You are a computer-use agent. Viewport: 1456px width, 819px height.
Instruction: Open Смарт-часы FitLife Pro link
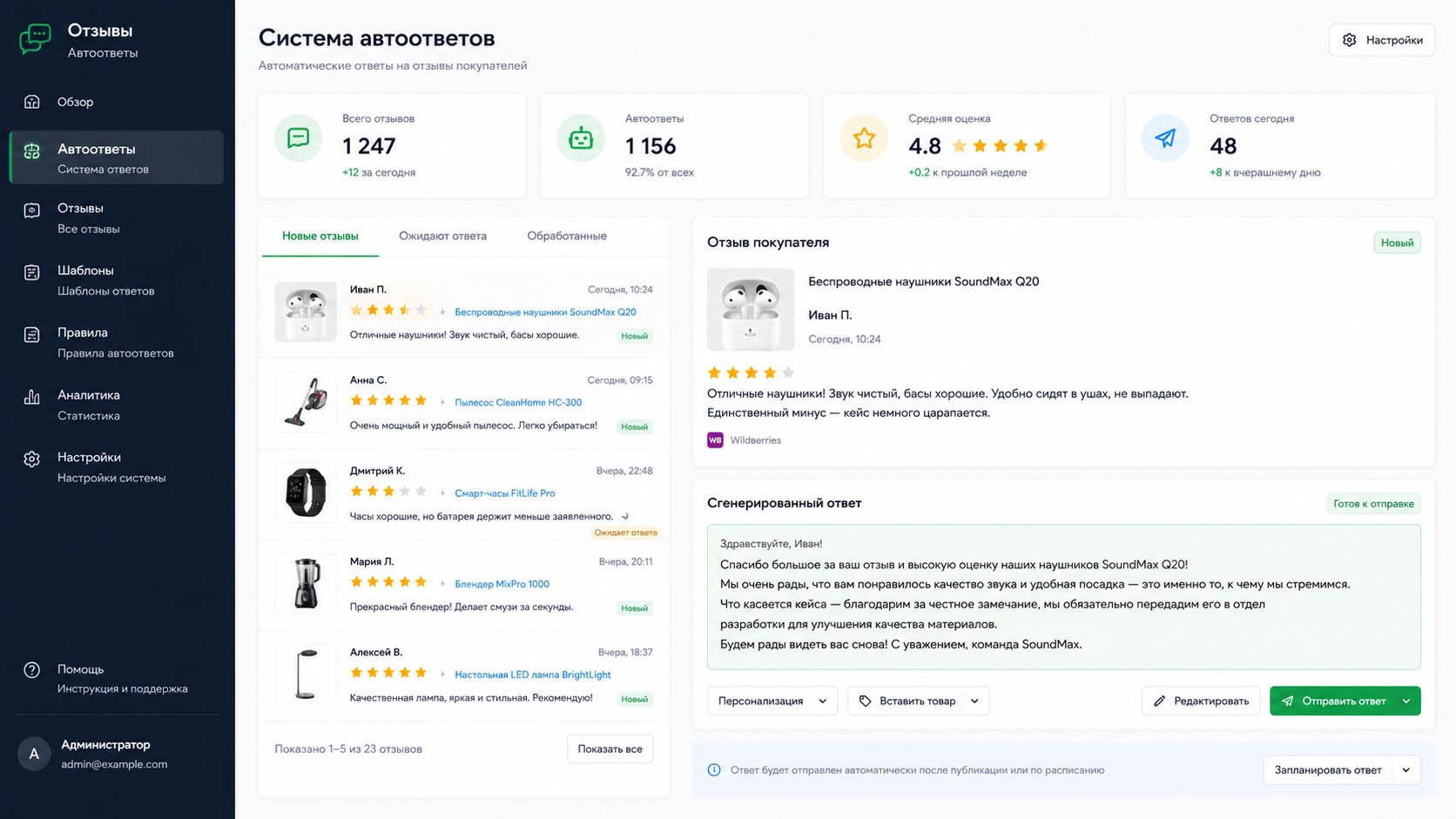[504, 493]
